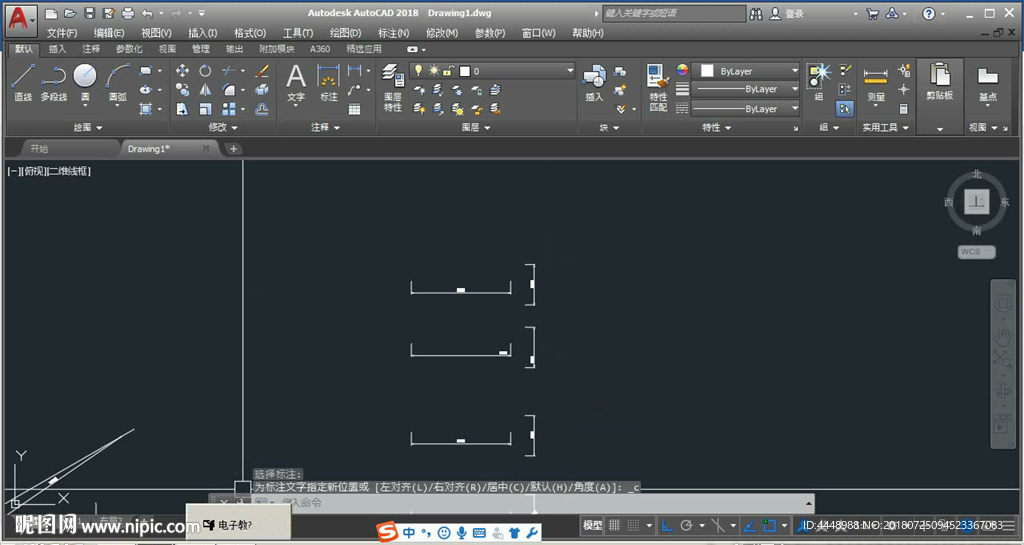The height and width of the screenshot is (545, 1024).
Task: Click the Base point (基点) icon
Action: click(x=987, y=83)
